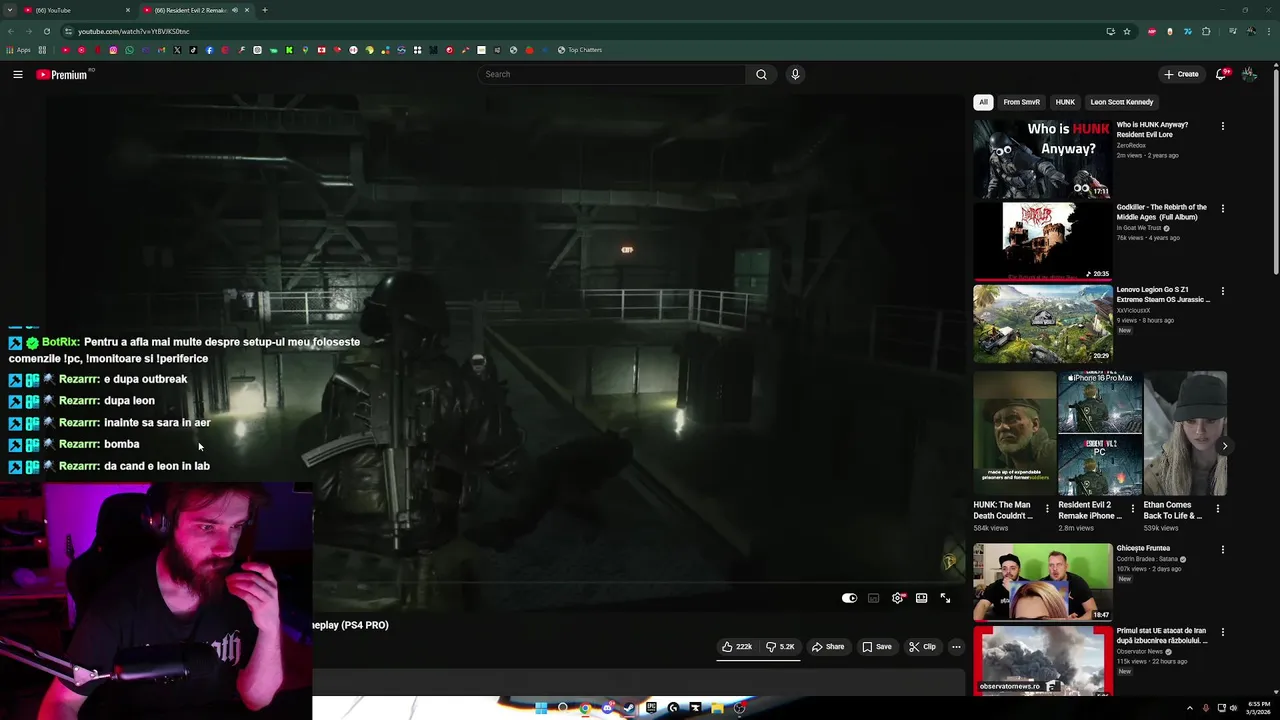Show next shorts with the right chevron
This screenshot has width=1280, height=720.
point(1224,447)
